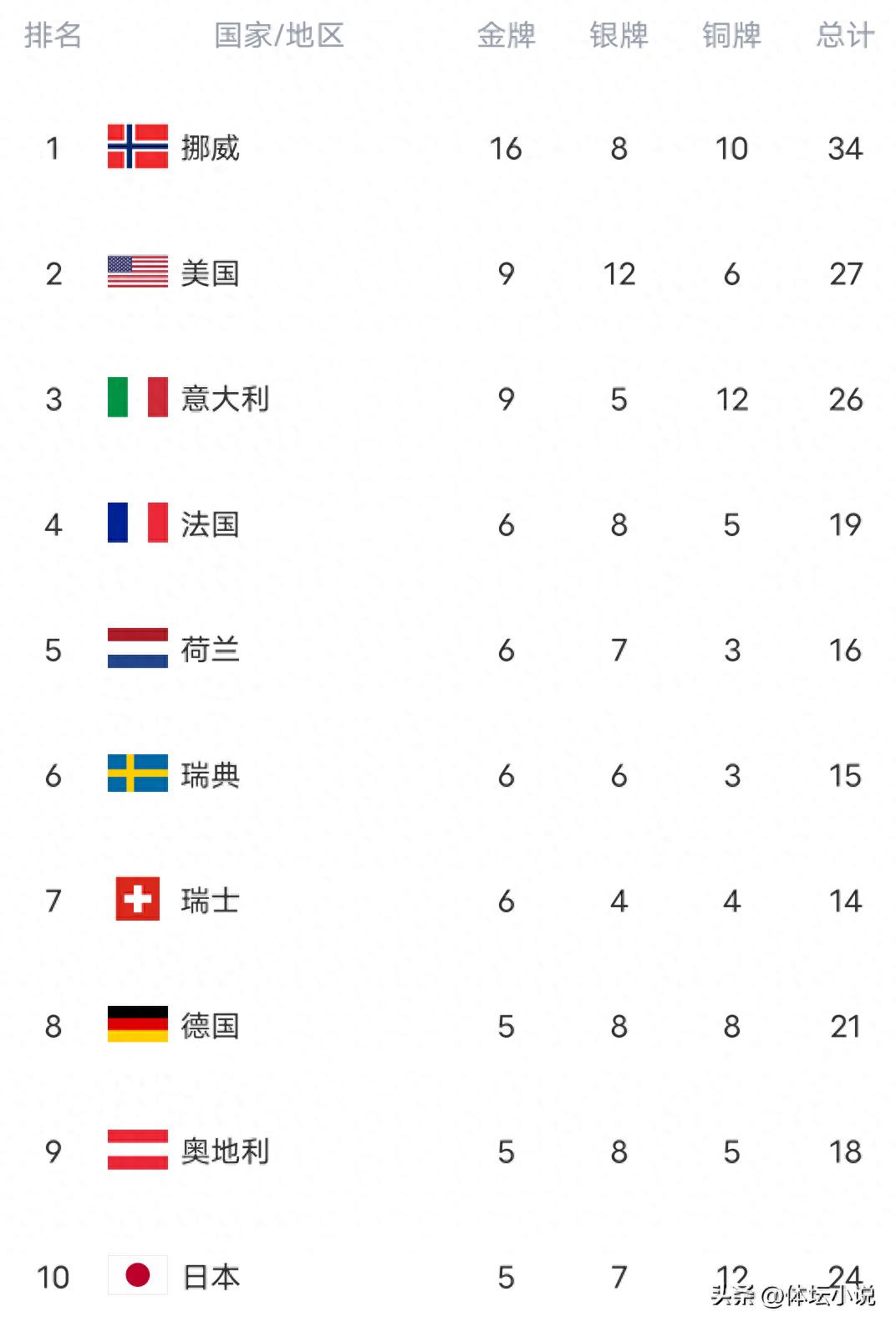The image size is (896, 1327).
Task: Click the Italy flag icon
Action: [x=137, y=397]
